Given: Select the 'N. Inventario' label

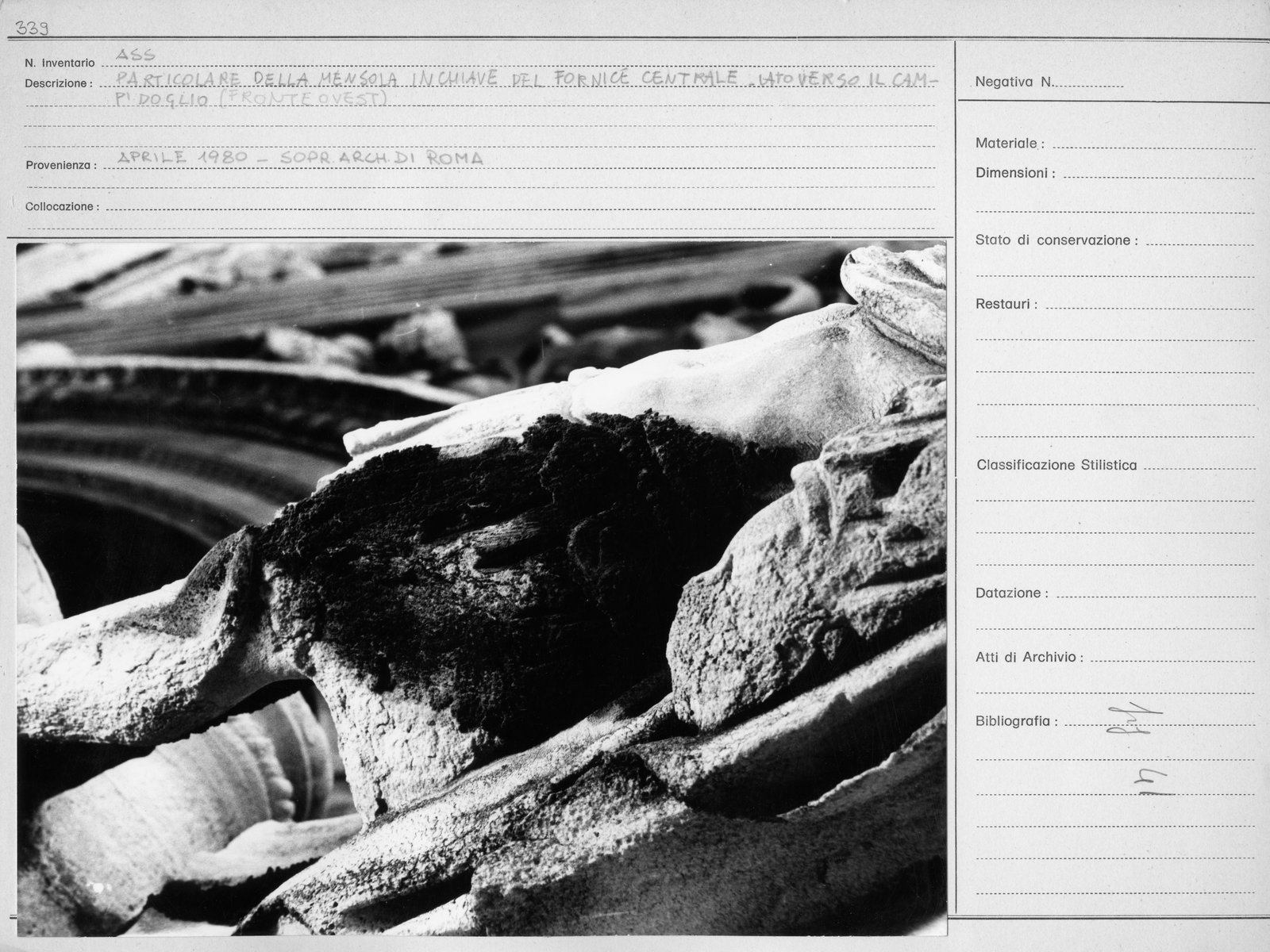Looking at the screenshot, I should click(x=60, y=63).
